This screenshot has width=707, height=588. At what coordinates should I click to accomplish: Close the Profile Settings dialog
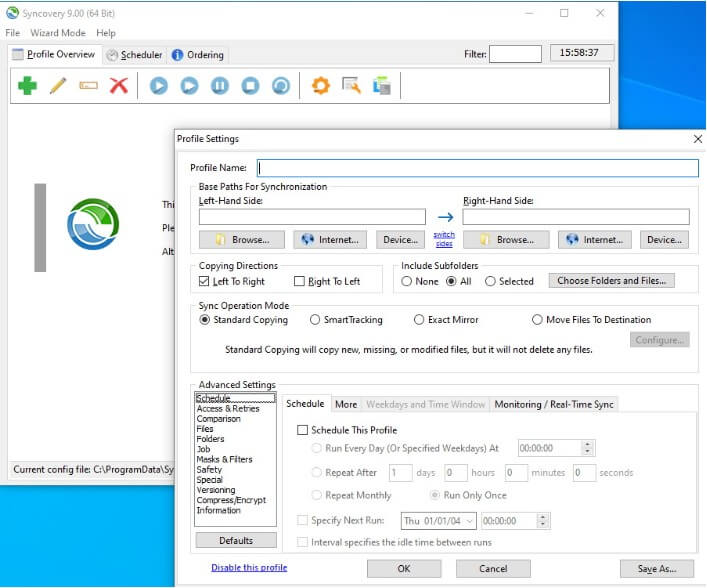point(698,139)
